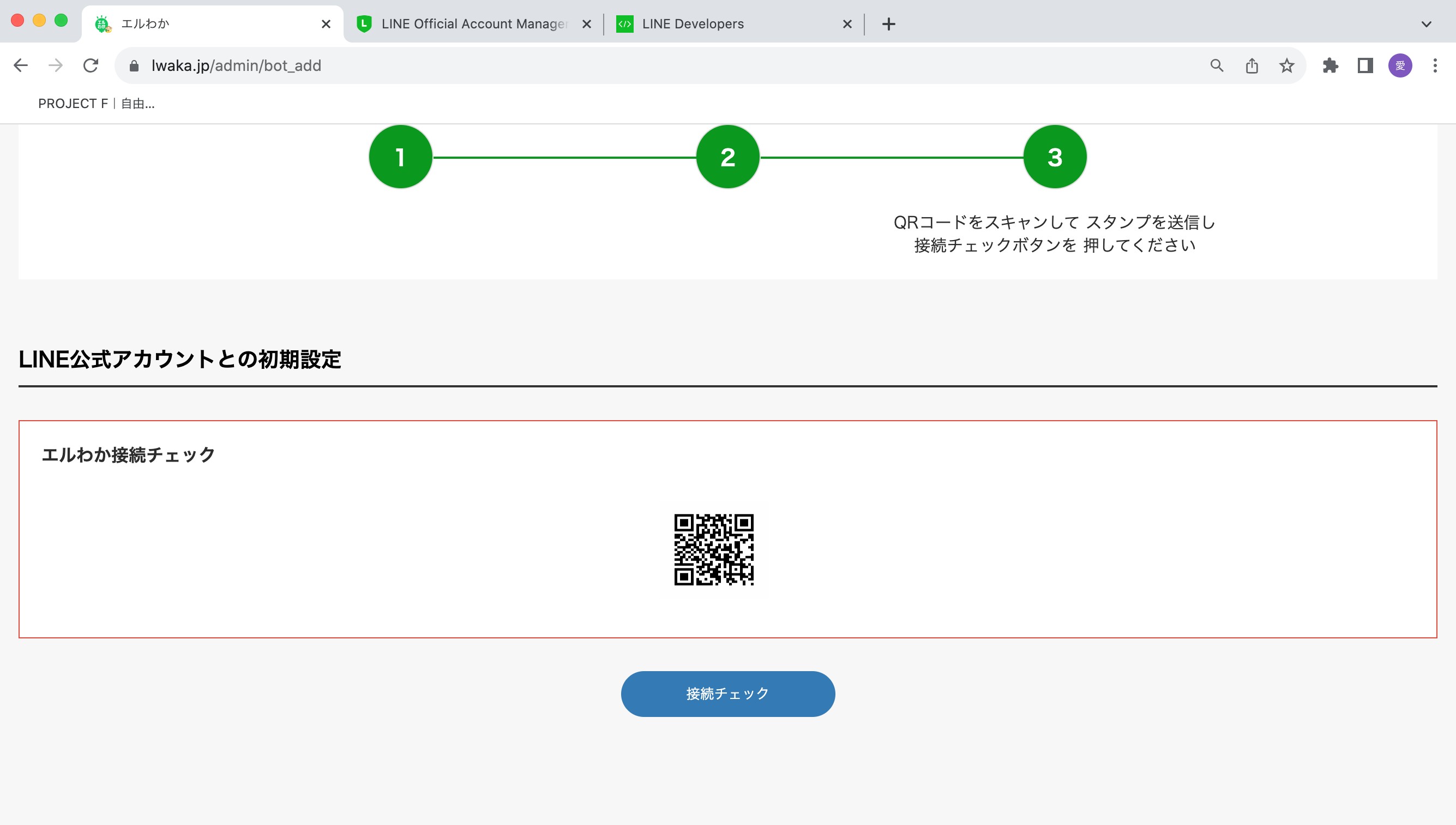This screenshot has width=1456, height=825.
Task: Click the browser back arrow
Action: (21, 65)
